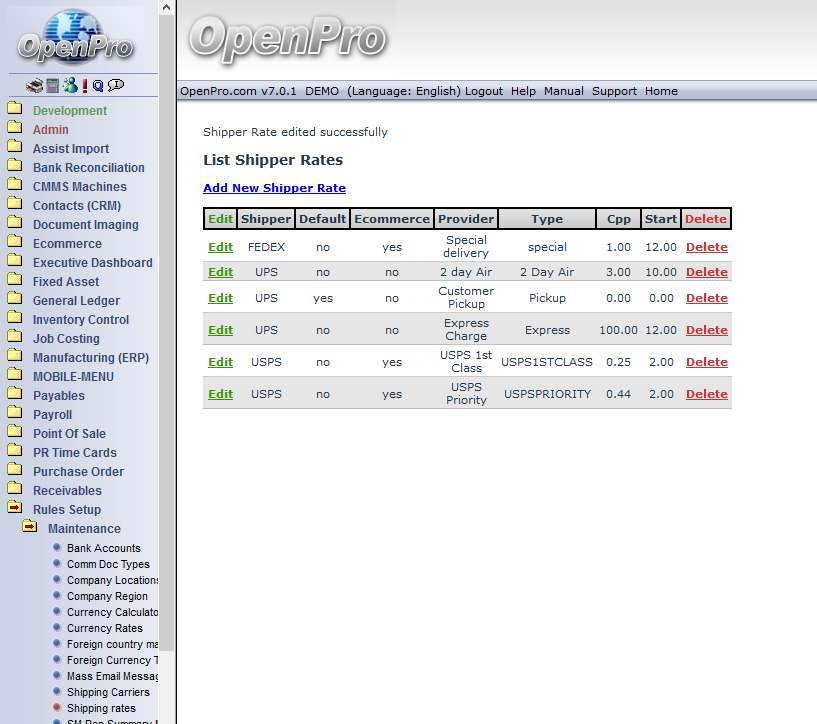Click the blue Q icon

(98, 86)
